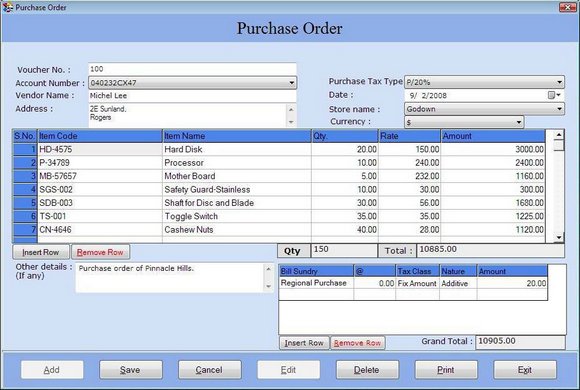
Task: Click the Voucher No. input field
Action: pos(192,69)
